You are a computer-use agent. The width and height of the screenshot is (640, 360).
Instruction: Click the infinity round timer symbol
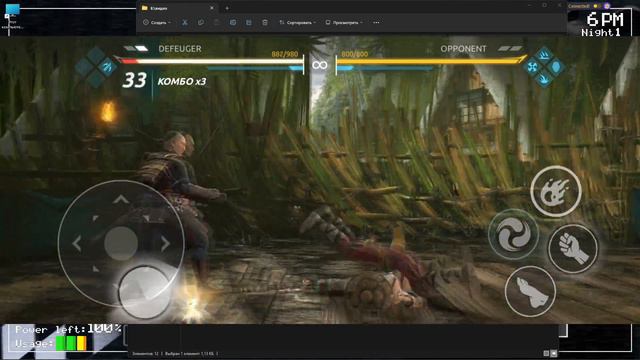click(x=320, y=65)
